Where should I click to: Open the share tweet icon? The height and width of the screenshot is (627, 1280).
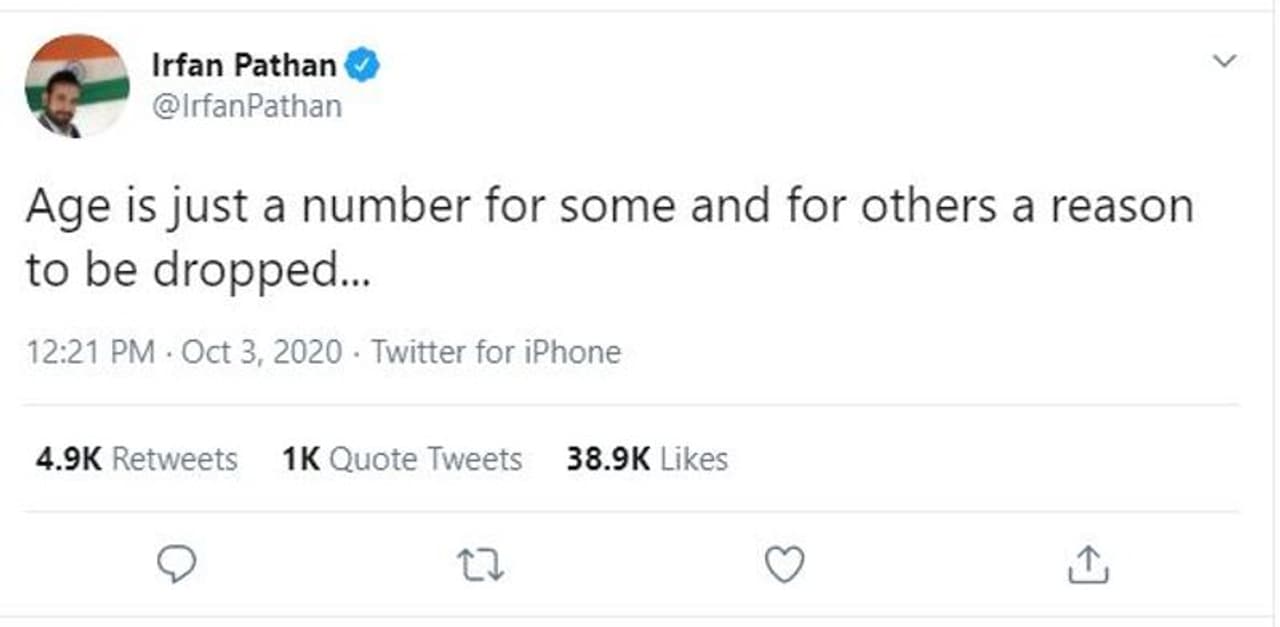point(1088,566)
